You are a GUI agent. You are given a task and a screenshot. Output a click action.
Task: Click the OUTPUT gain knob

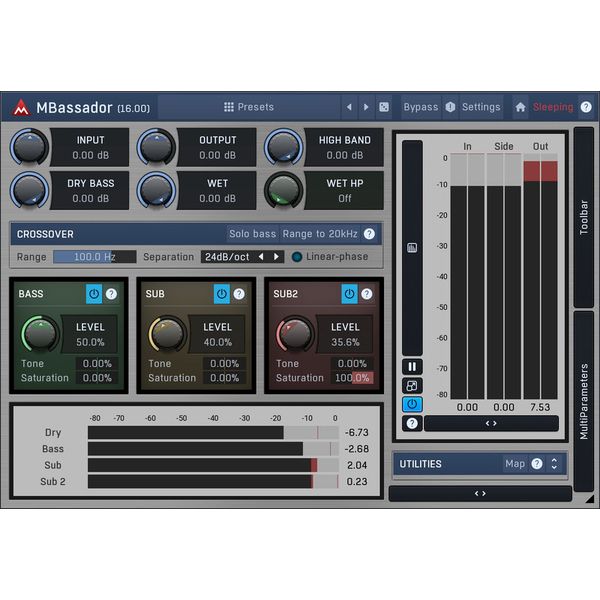pos(156,147)
